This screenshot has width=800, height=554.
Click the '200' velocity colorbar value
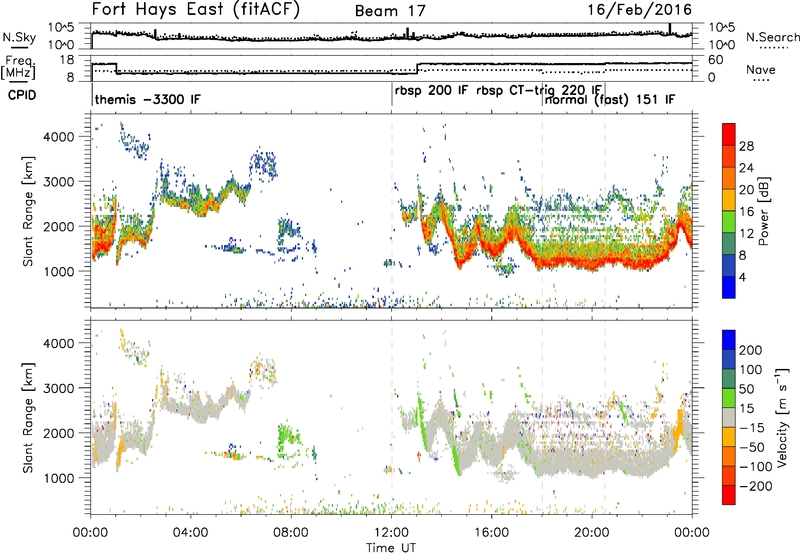(751, 350)
